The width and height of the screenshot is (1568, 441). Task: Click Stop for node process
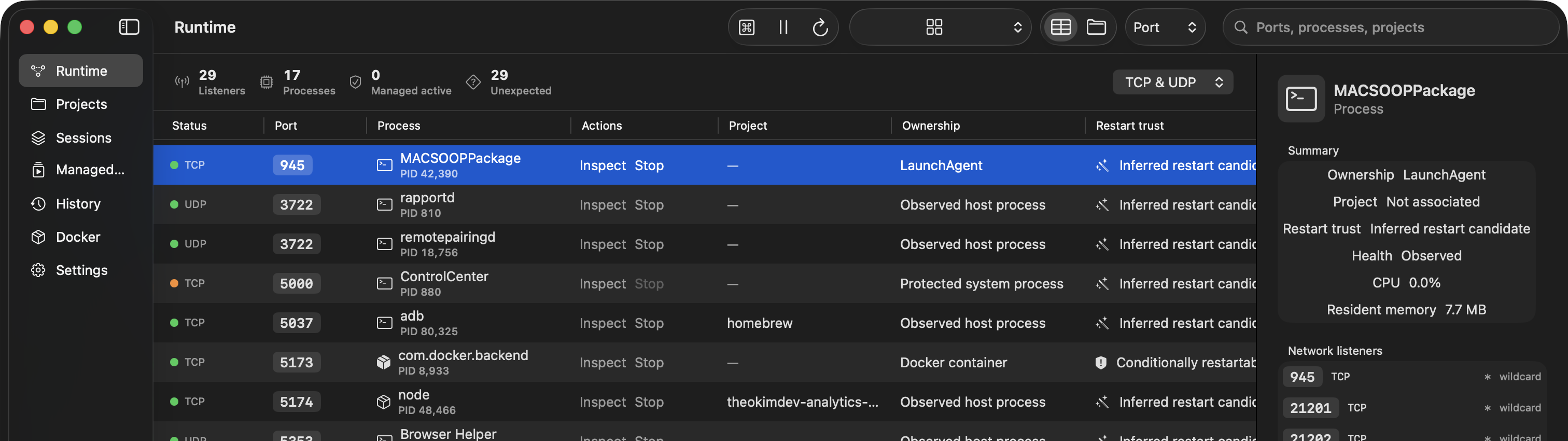(649, 403)
